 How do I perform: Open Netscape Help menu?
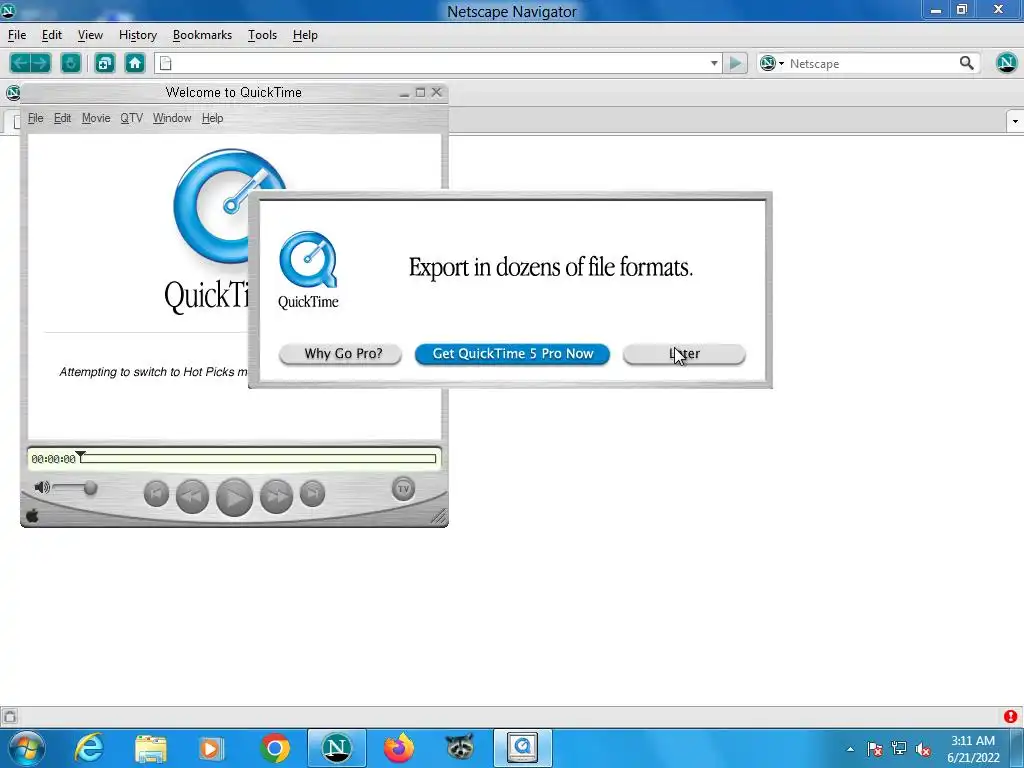pos(305,35)
